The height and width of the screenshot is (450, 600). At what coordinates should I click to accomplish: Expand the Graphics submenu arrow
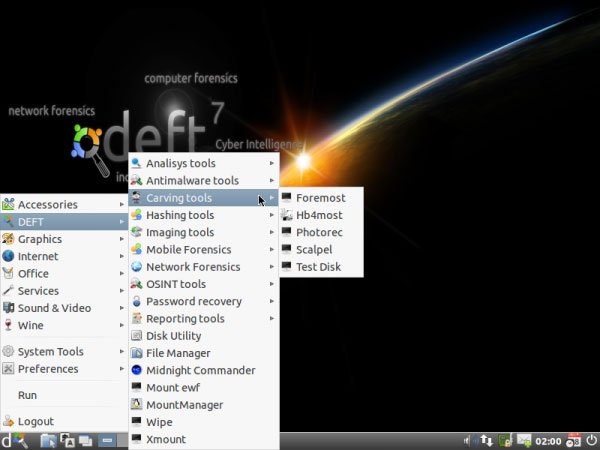point(122,239)
